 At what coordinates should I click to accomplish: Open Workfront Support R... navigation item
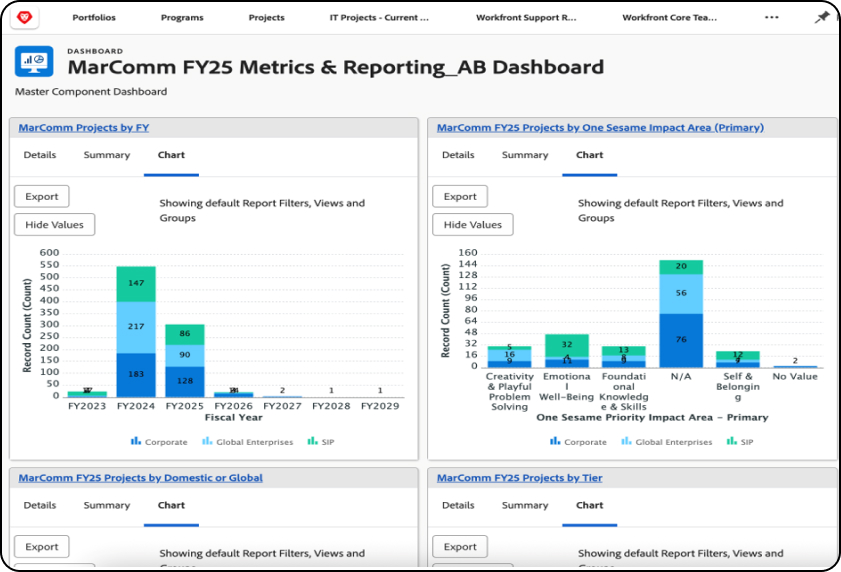click(526, 18)
